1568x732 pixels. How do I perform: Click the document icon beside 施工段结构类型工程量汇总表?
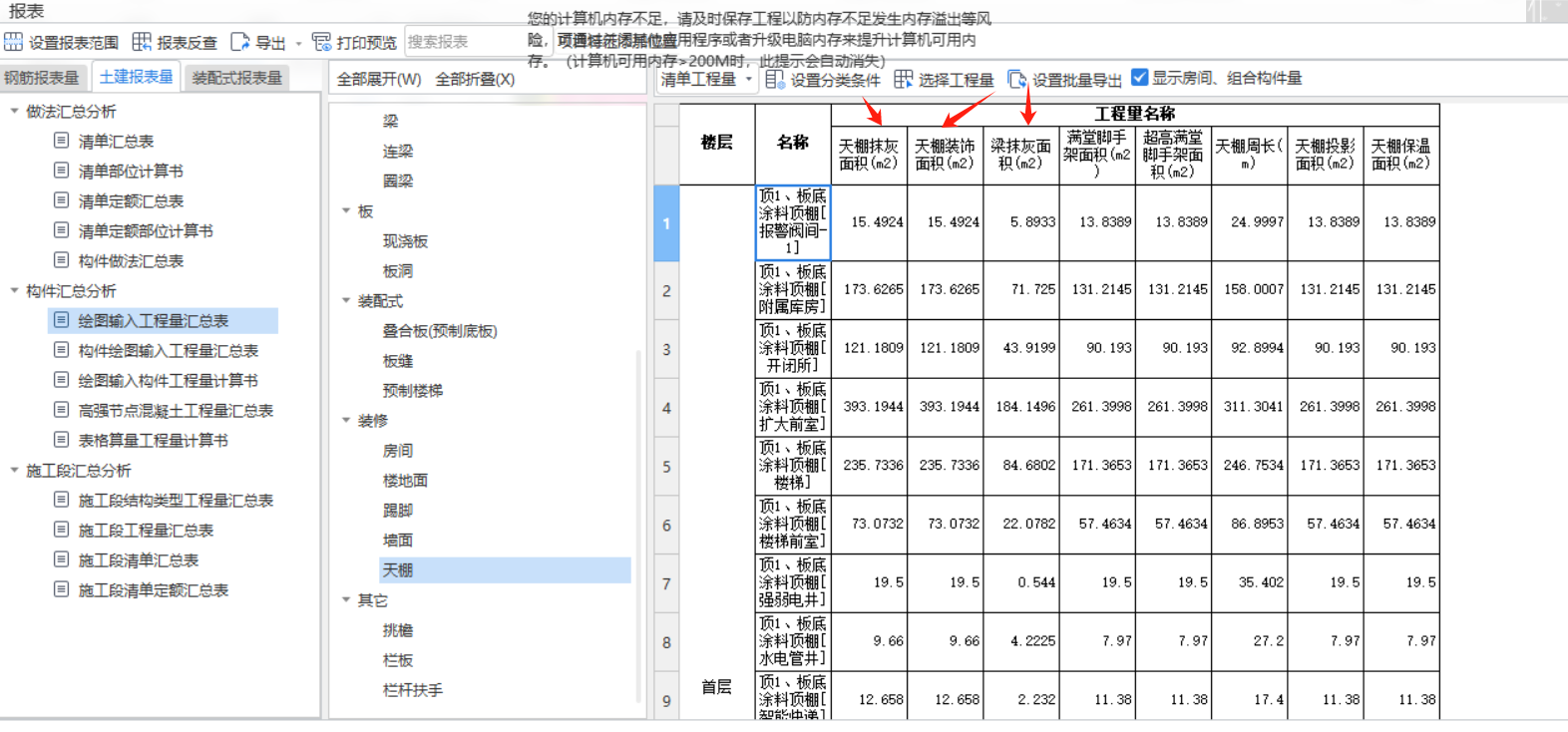point(62,500)
